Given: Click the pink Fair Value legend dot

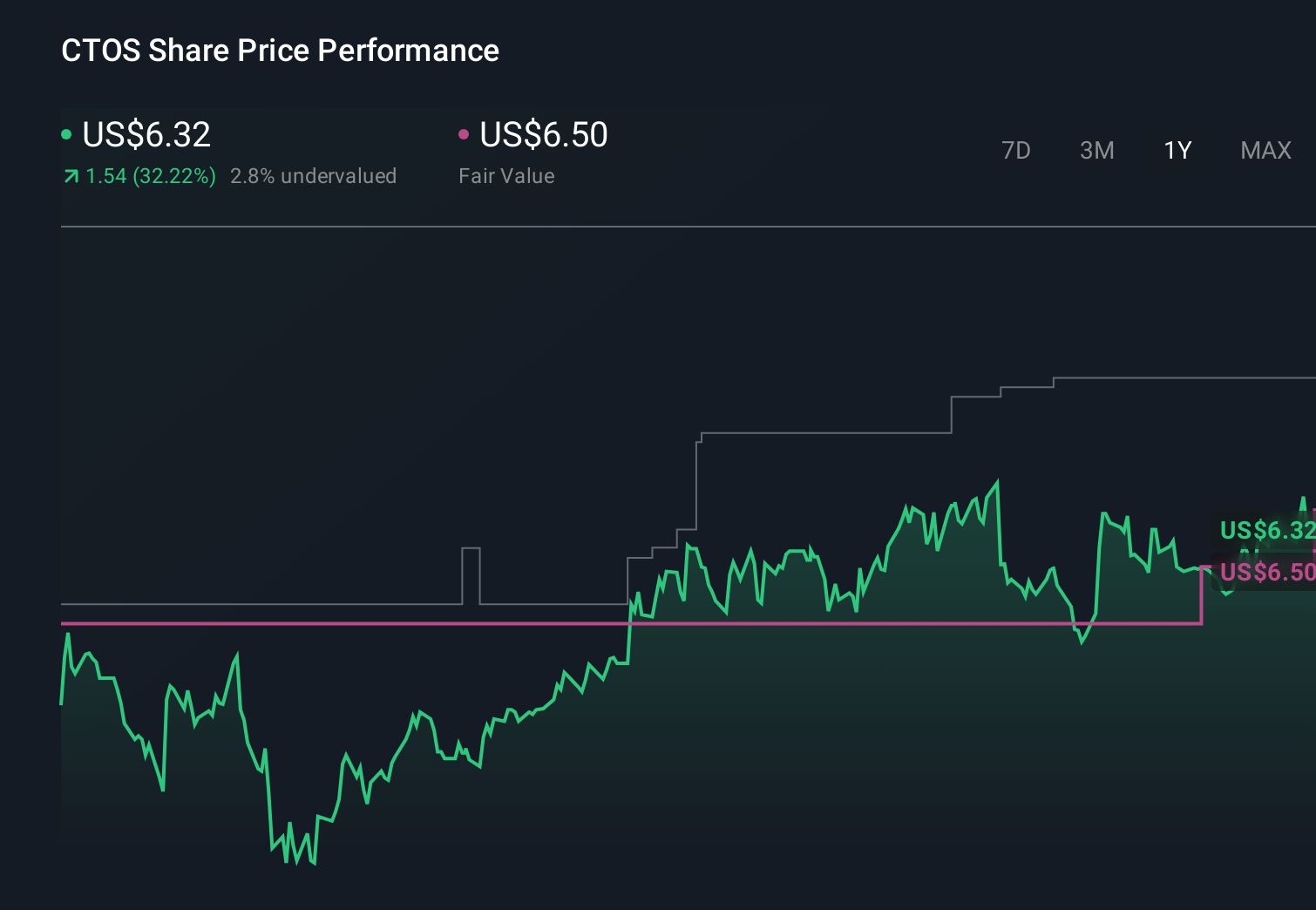Looking at the screenshot, I should (x=465, y=133).
